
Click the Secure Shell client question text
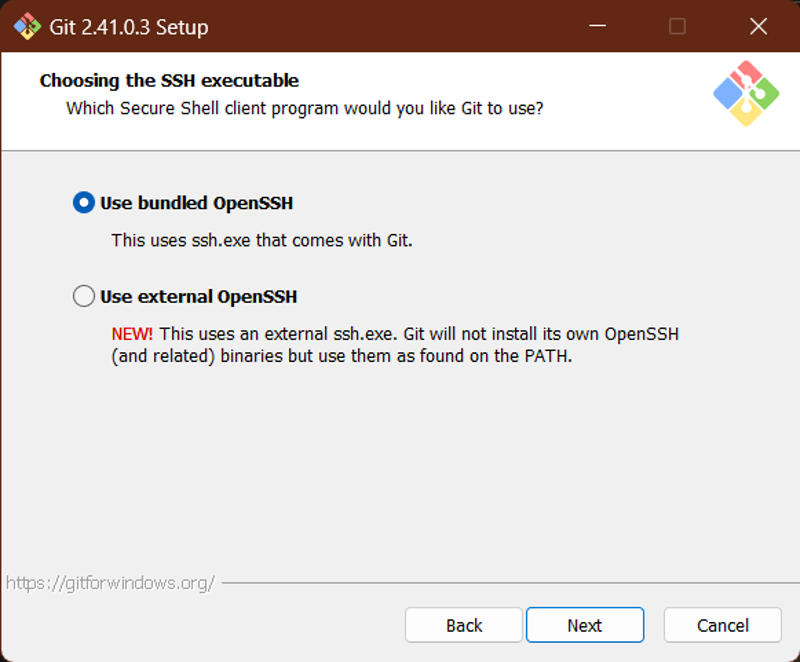[x=305, y=108]
